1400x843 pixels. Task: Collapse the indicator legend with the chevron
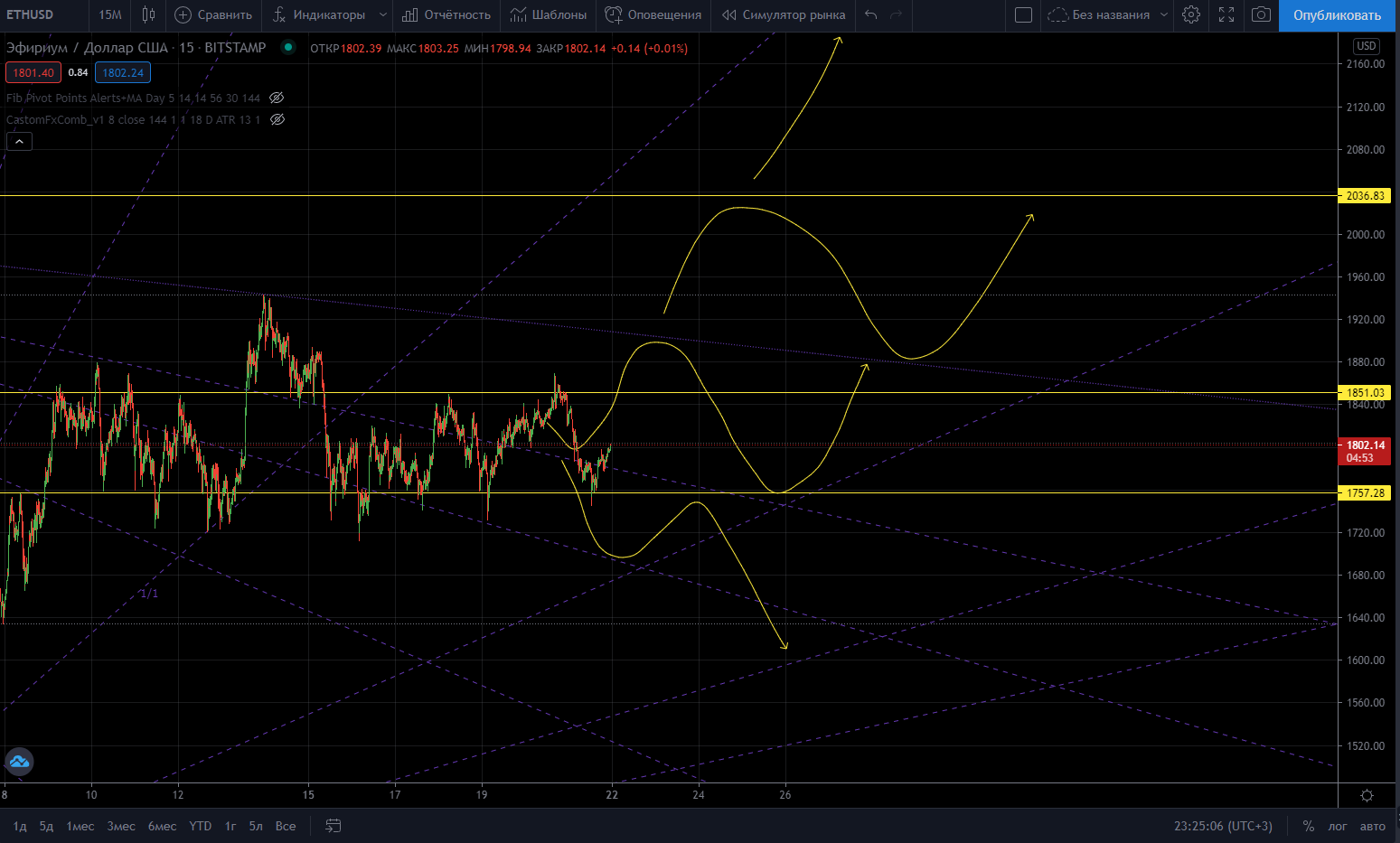(19, 141)
